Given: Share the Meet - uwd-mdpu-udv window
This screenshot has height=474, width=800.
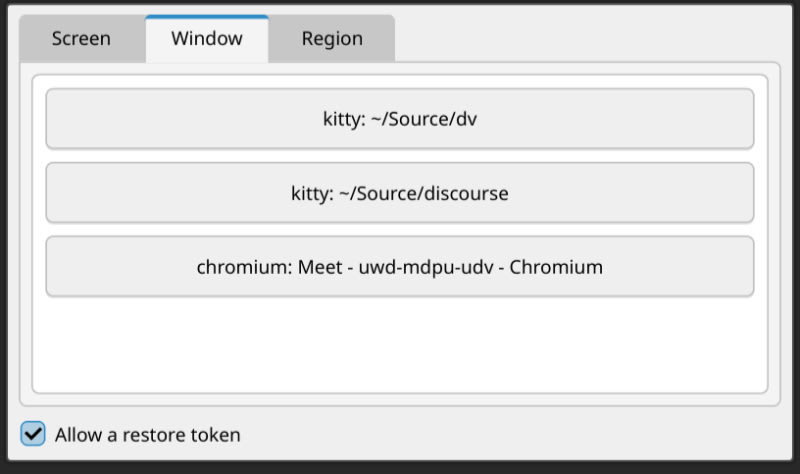Looking at the screenshot, I should point(400,267).
